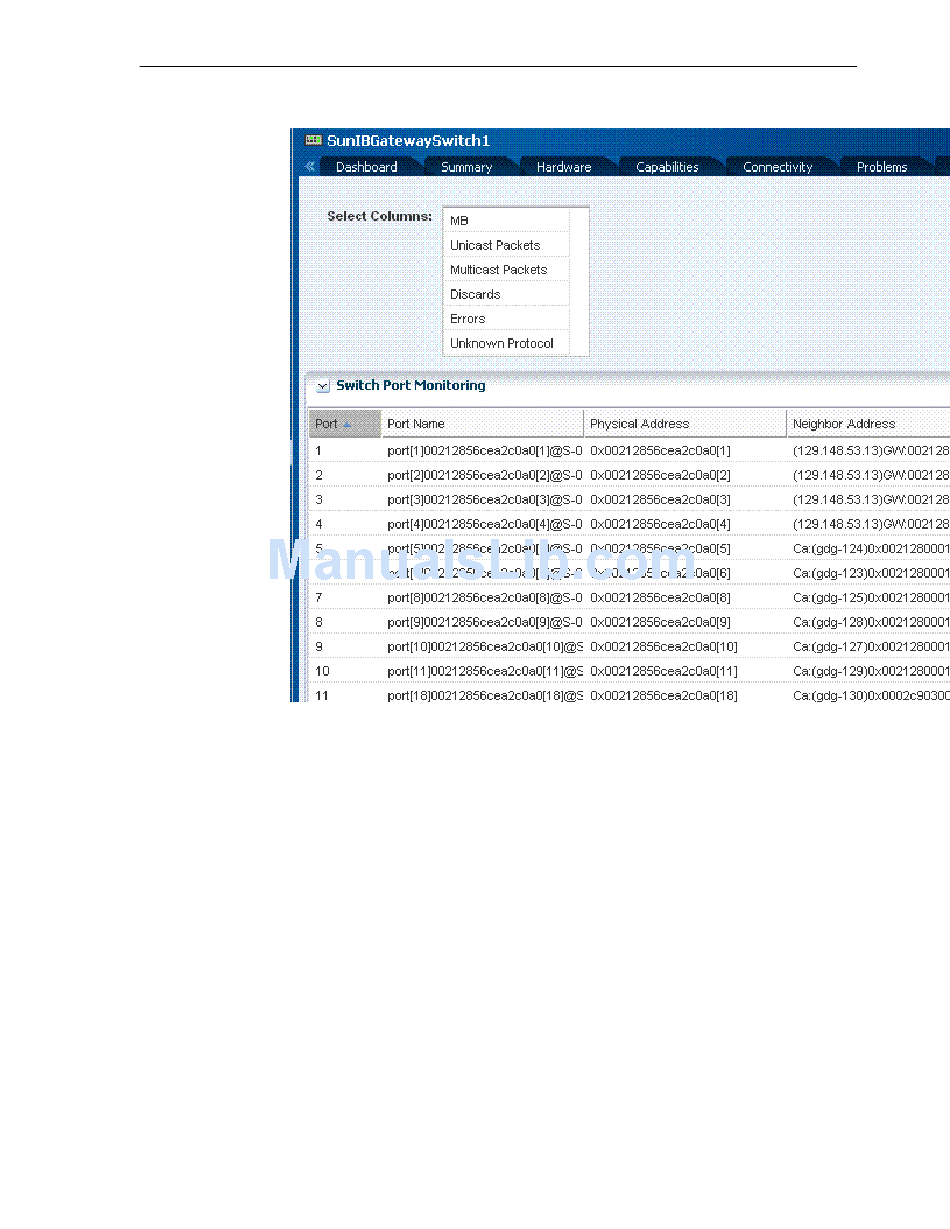Click neighbor address Ca:(gdg-127)
950x1229 pixels.
point(871,646)
